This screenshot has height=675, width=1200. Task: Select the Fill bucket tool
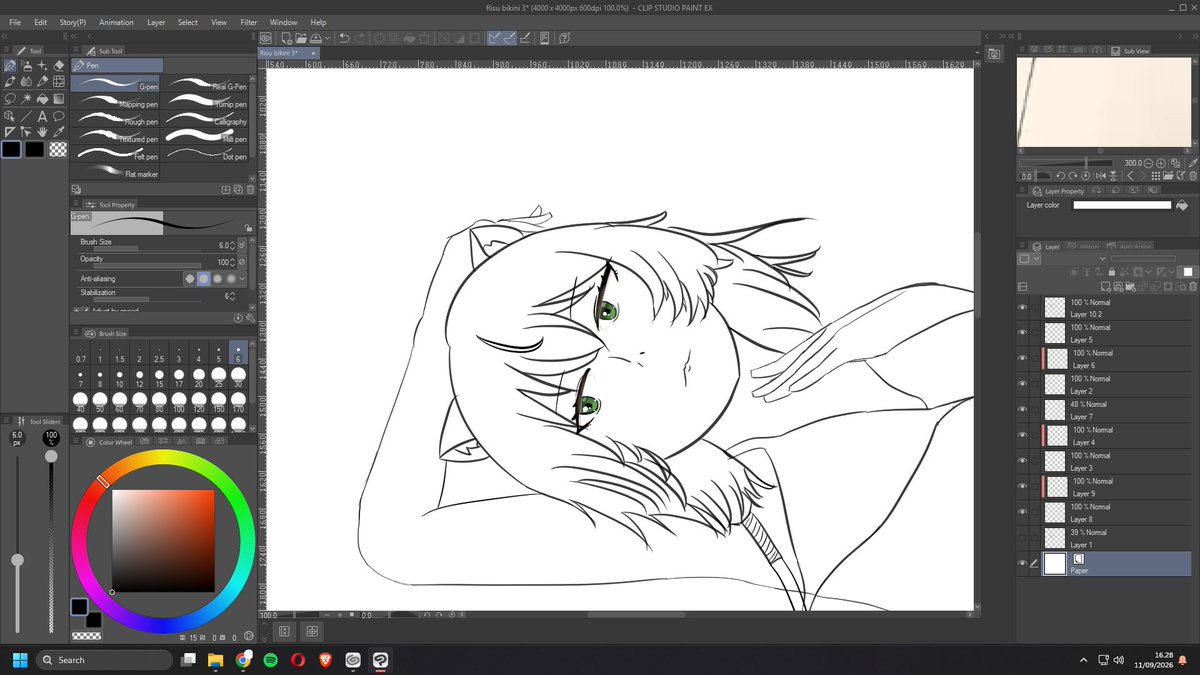[43, 99]
